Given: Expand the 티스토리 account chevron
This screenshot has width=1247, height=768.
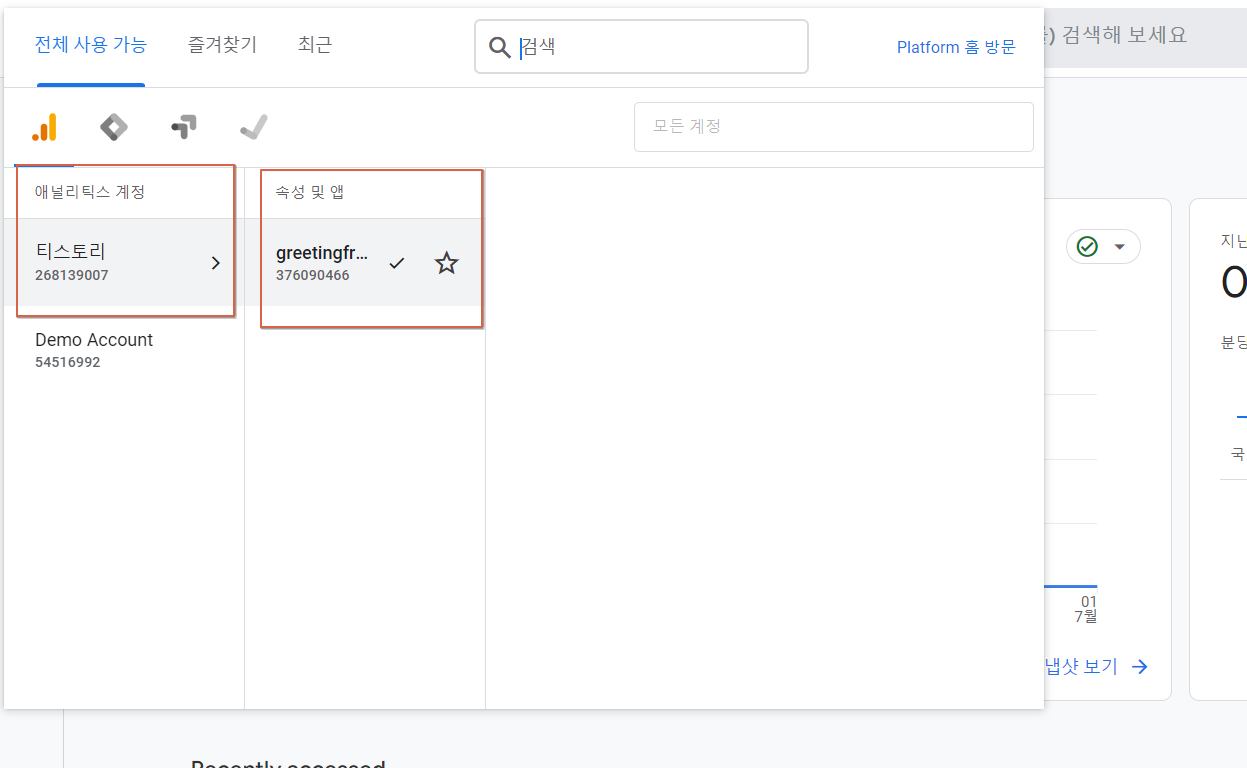Looking at the screenshot, I should pyautogui.click(x=215, y=263).
